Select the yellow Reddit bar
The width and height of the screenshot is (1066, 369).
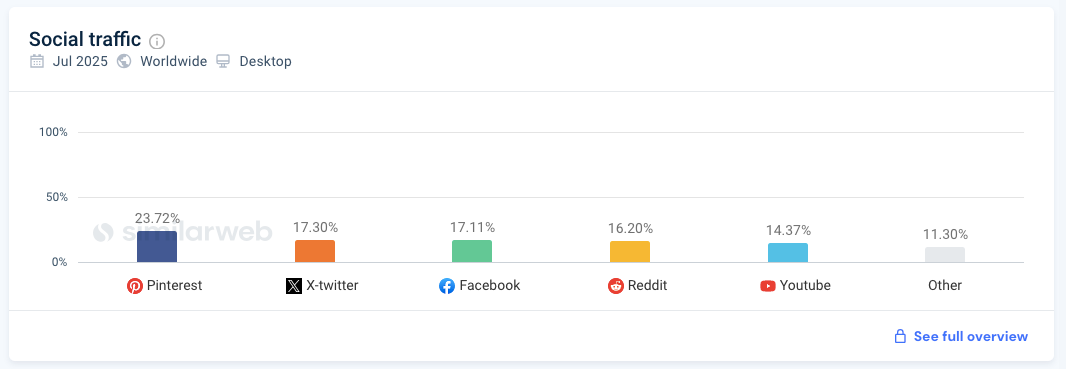(630, 251)
